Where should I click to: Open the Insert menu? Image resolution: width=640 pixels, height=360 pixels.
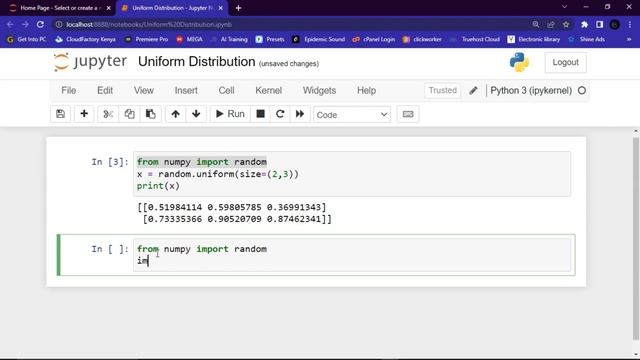tap(186, 91)
